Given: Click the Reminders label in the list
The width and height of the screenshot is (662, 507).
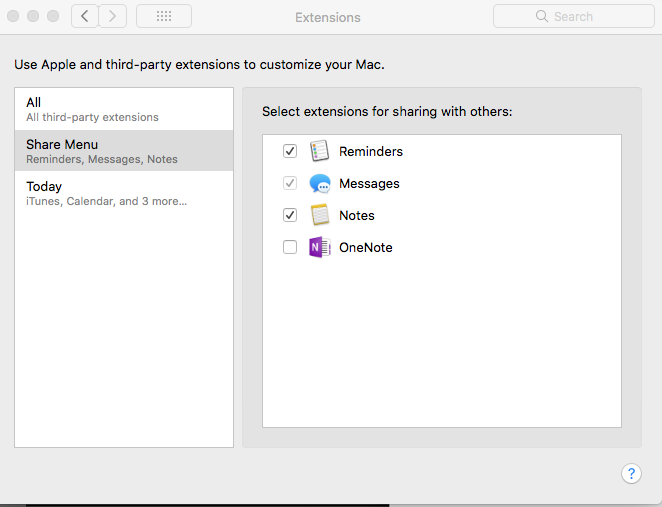Looking at the screenshot, I should (x=371, y=152).
